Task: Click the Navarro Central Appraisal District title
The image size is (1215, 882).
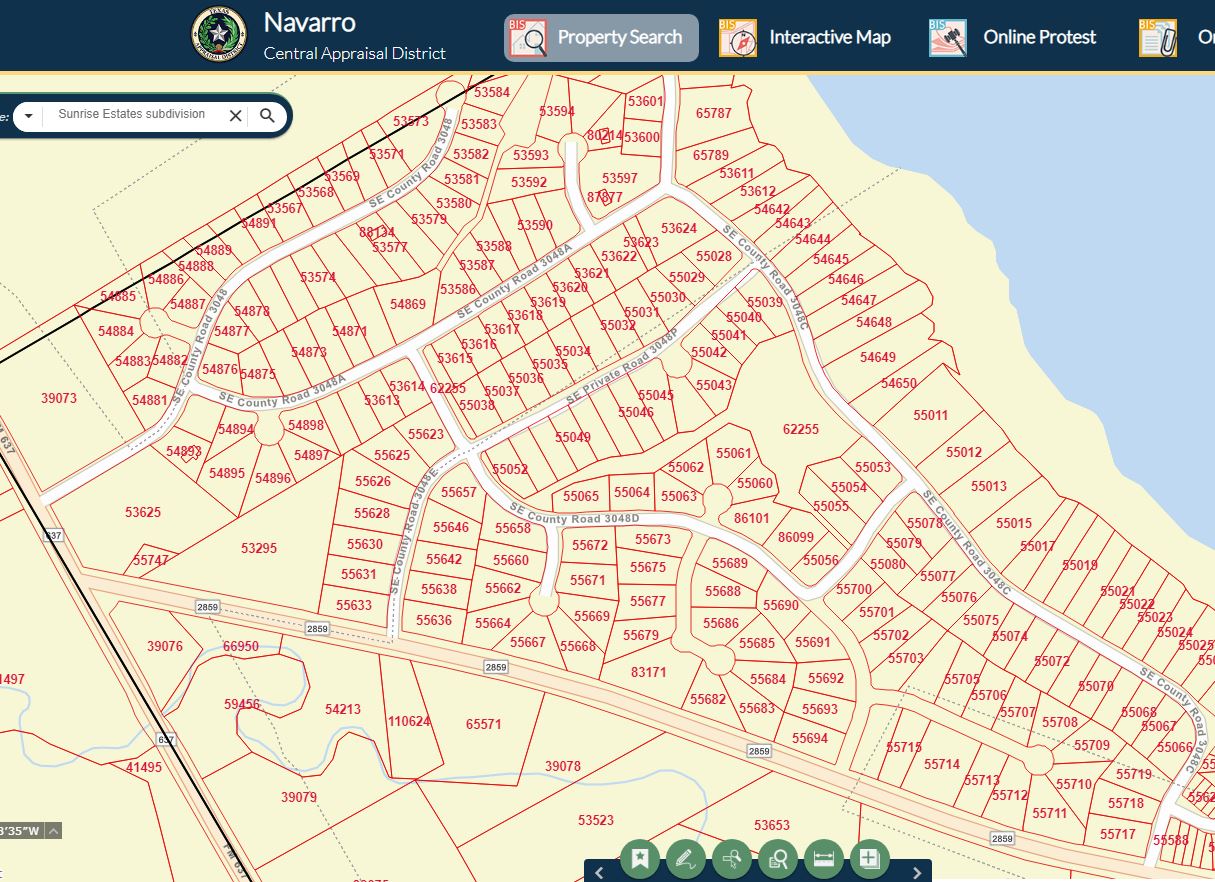Action: [x=354, y=35]
